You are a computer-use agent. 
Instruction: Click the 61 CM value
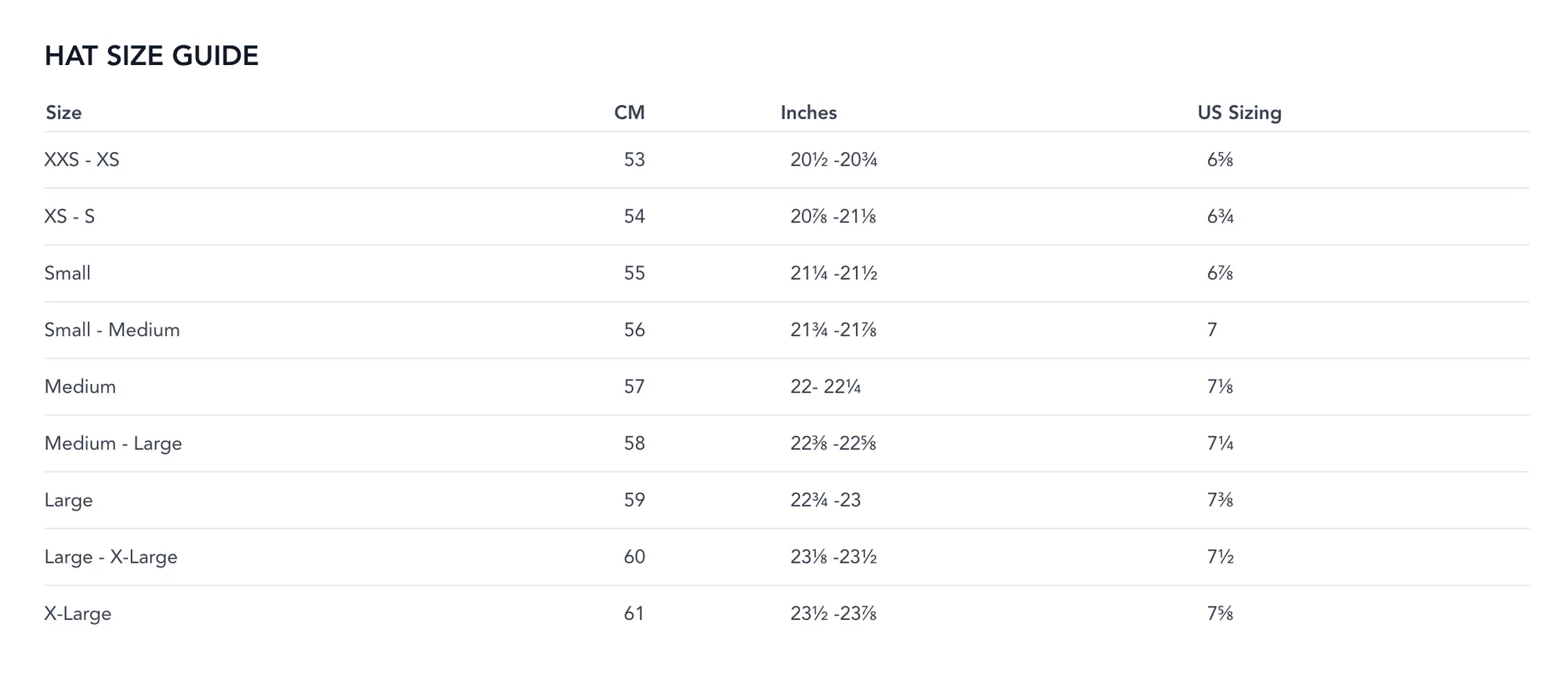pyautogui.click(x=634, y=614)
